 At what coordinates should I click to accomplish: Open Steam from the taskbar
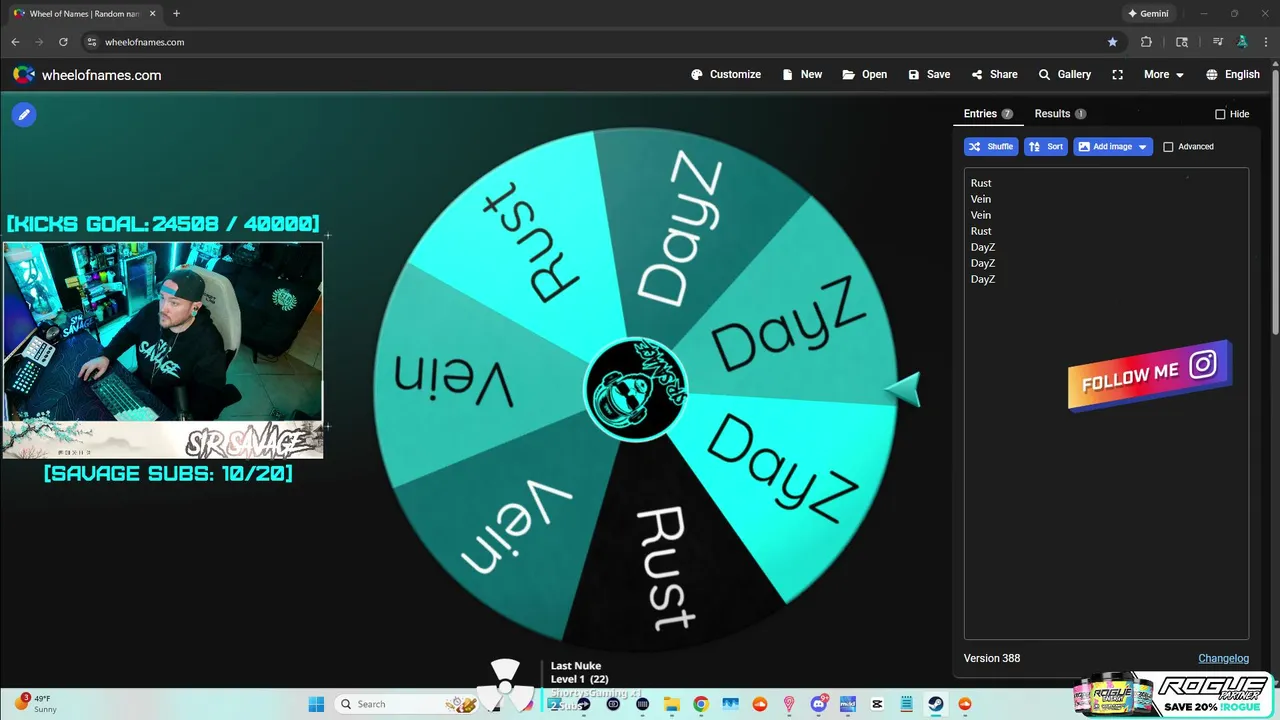tap(936, 704)
